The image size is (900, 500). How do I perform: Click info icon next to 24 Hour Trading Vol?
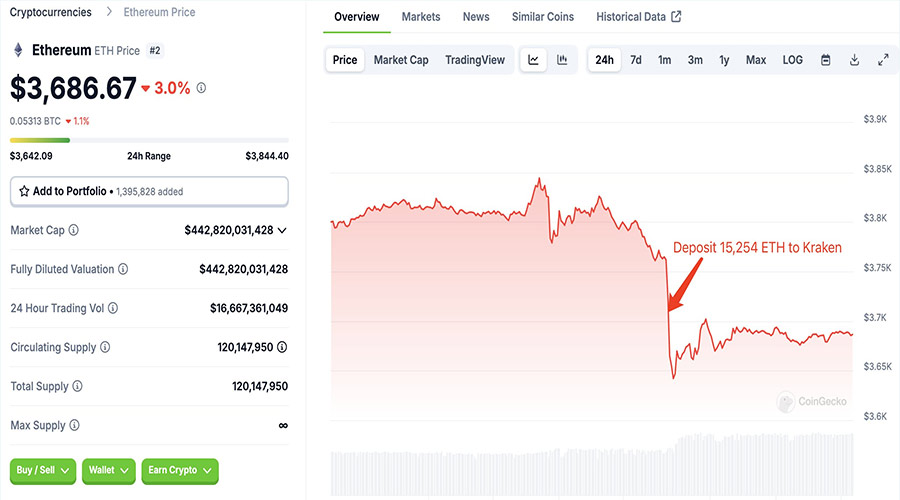113,308
